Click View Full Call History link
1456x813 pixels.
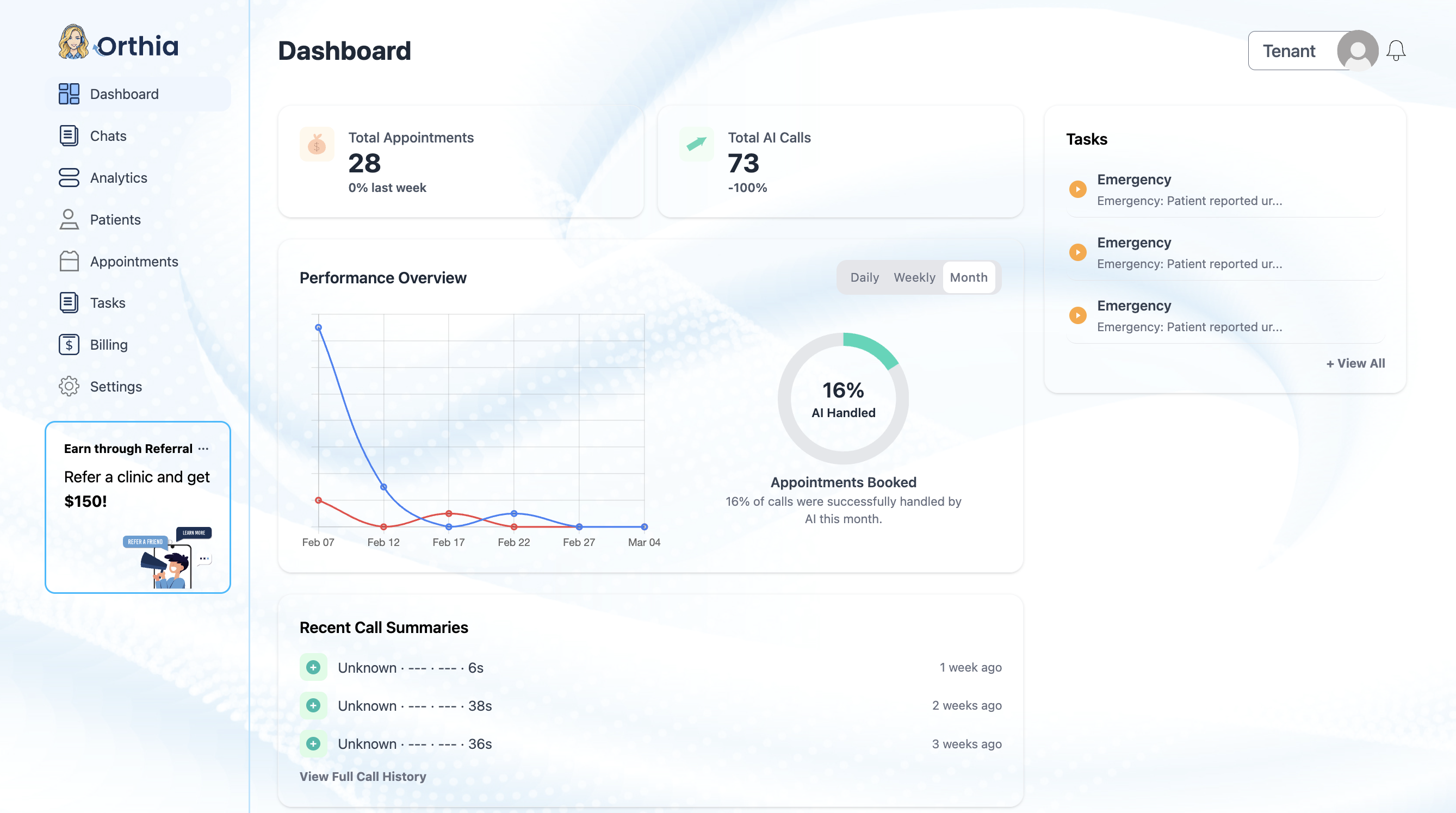pos(362,776)
